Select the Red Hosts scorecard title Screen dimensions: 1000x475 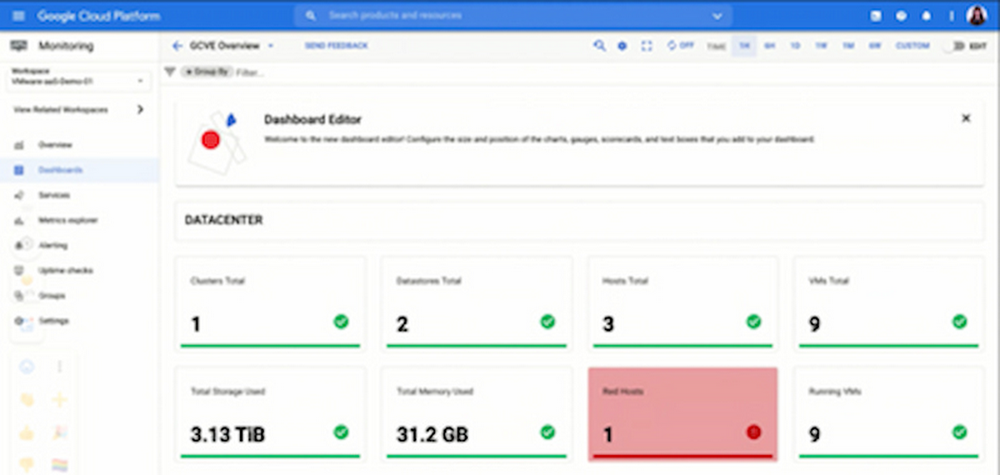pos(622,391)
